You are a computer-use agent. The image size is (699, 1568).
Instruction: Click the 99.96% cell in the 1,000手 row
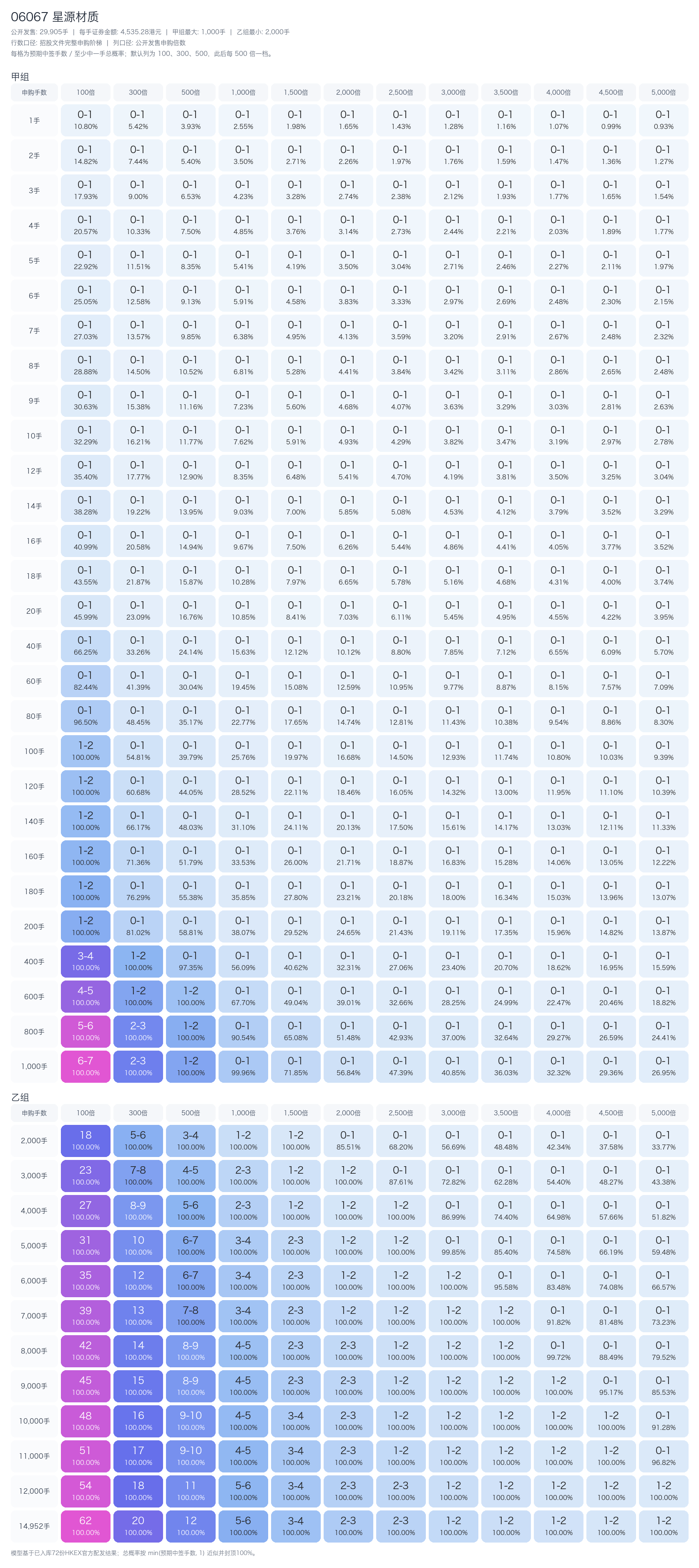point(243,1066)
